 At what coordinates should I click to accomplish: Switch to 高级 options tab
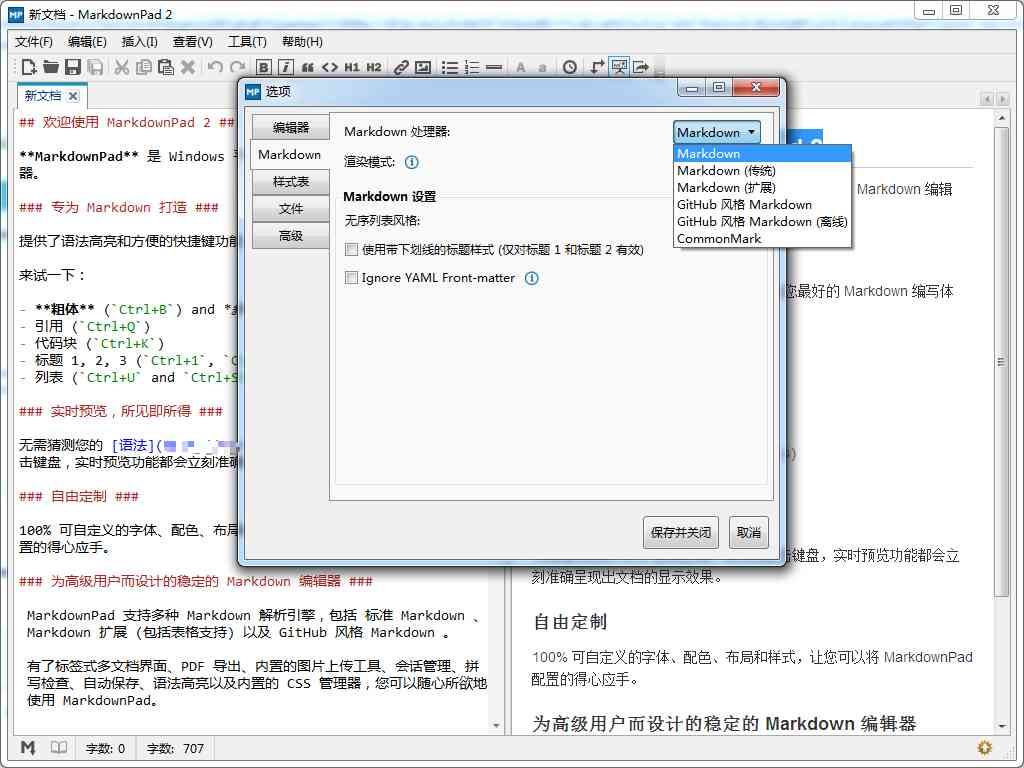tap(291, 236)
